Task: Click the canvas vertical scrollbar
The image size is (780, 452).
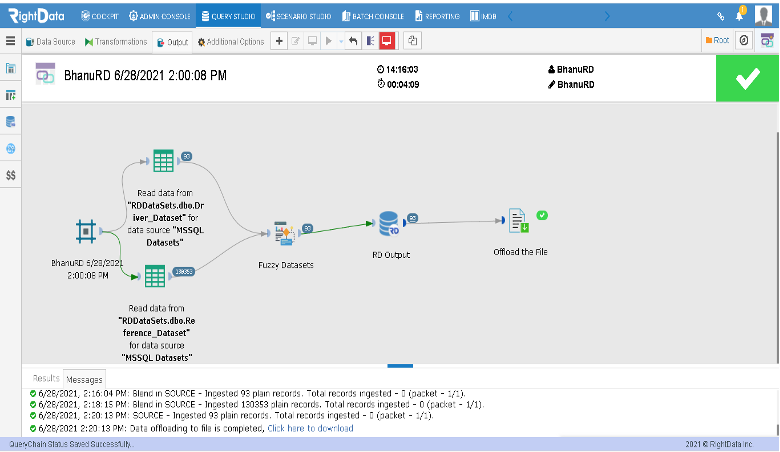Action: pyautogui.click(x=777, y=248)
